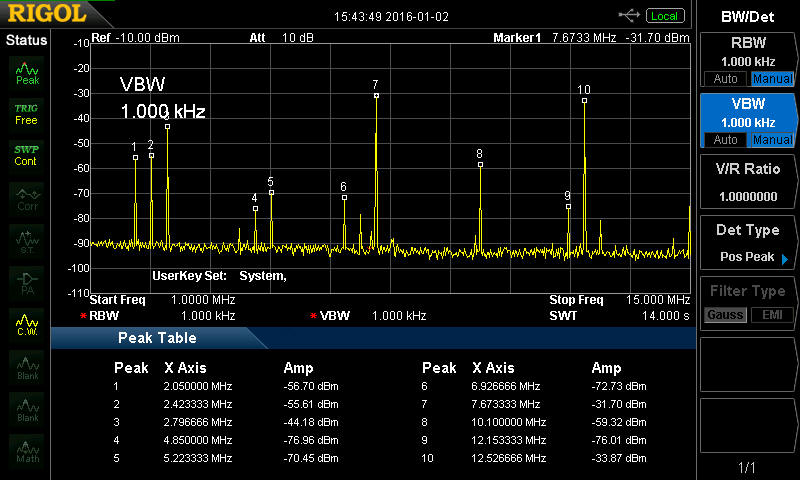Select the EMI filter type
The width and height of the screenshot is (800, 480).
click(x=771, y=316)
